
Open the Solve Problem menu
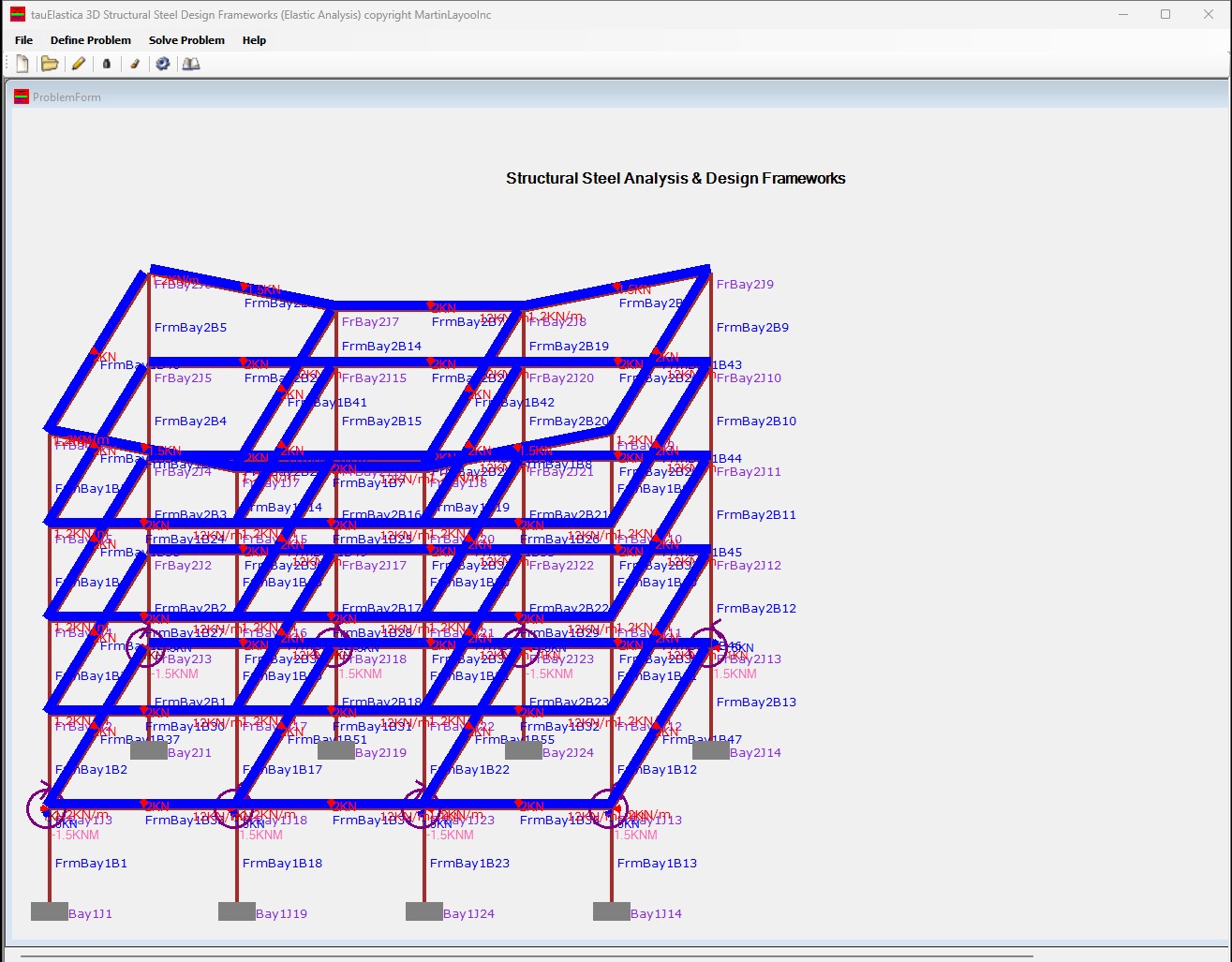click(x=186, y=40)
